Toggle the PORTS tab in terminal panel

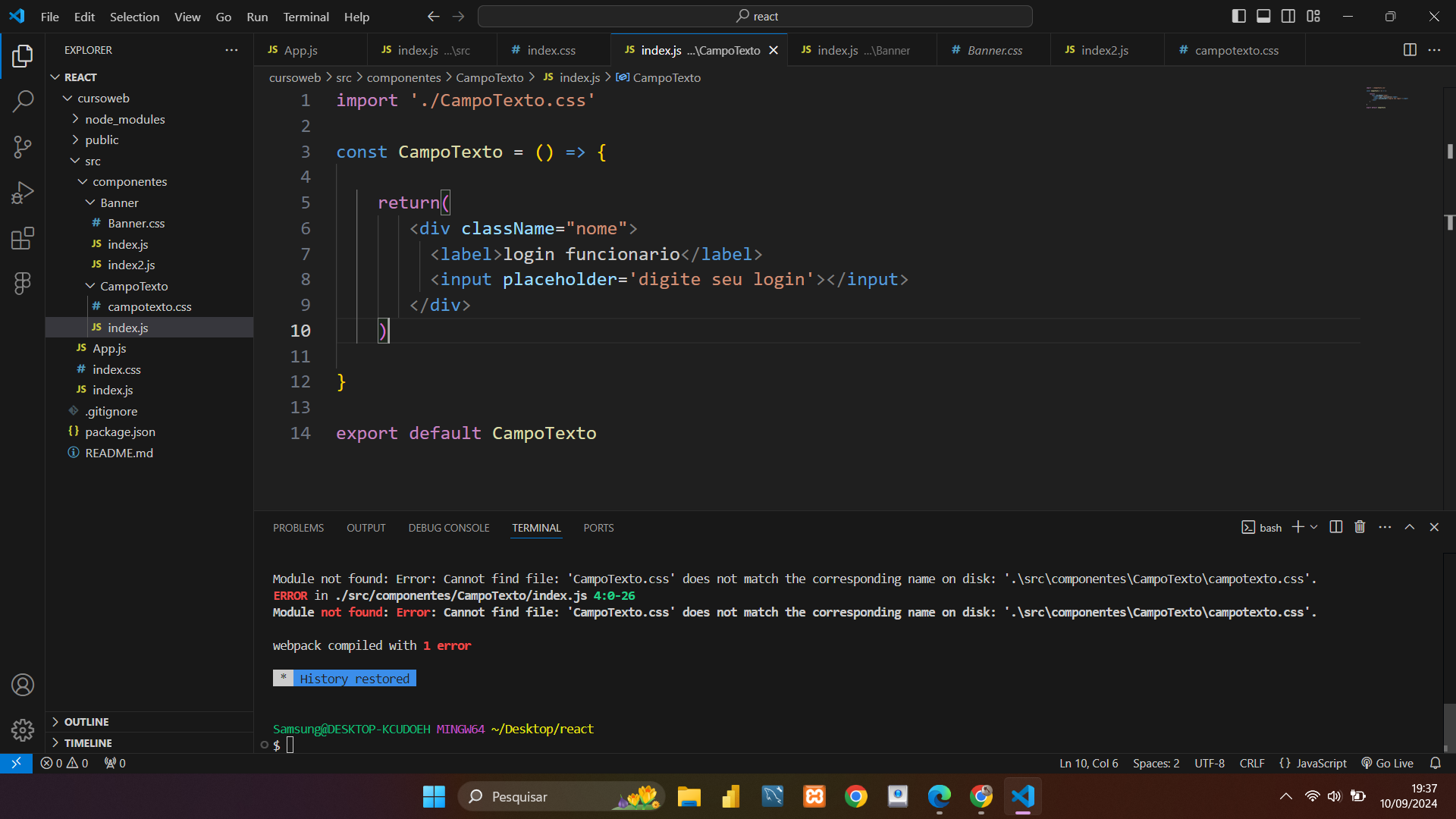tap(599, 528)
